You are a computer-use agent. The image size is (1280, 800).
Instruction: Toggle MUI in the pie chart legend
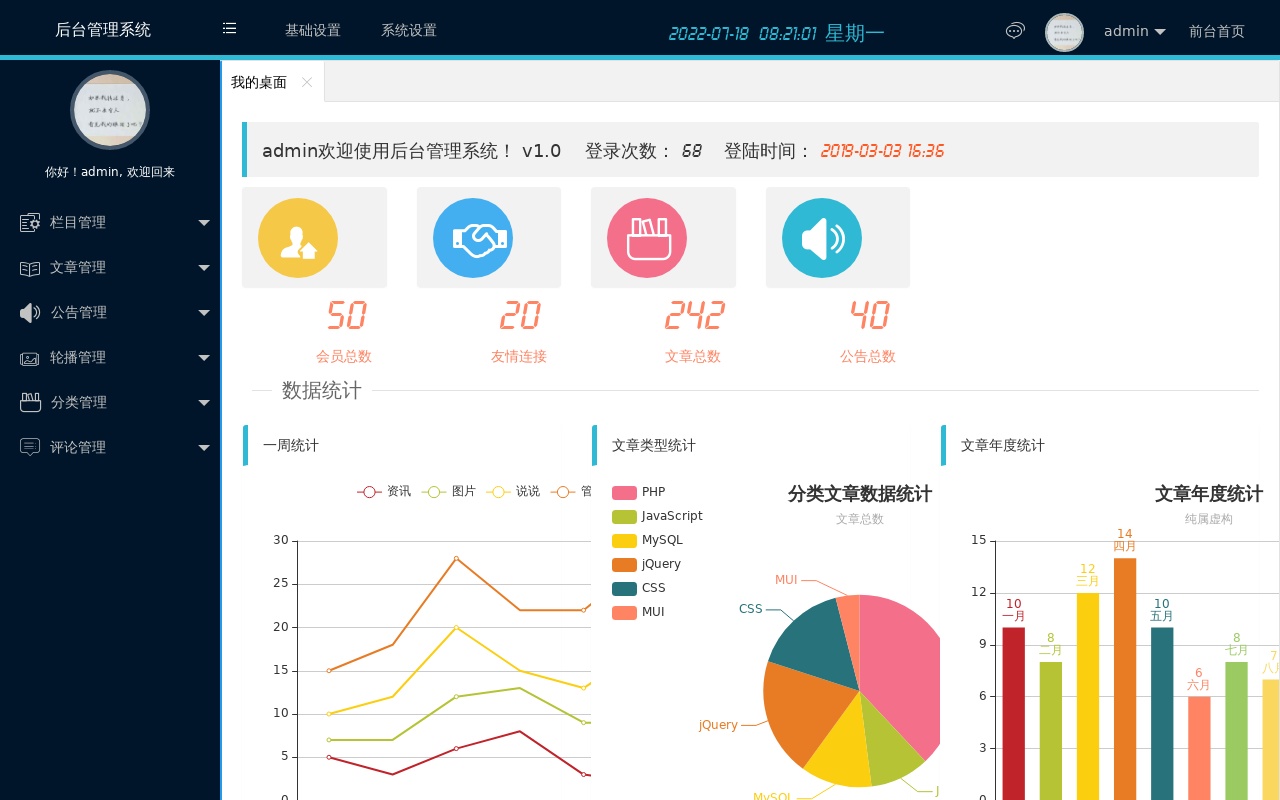point(638,612)
